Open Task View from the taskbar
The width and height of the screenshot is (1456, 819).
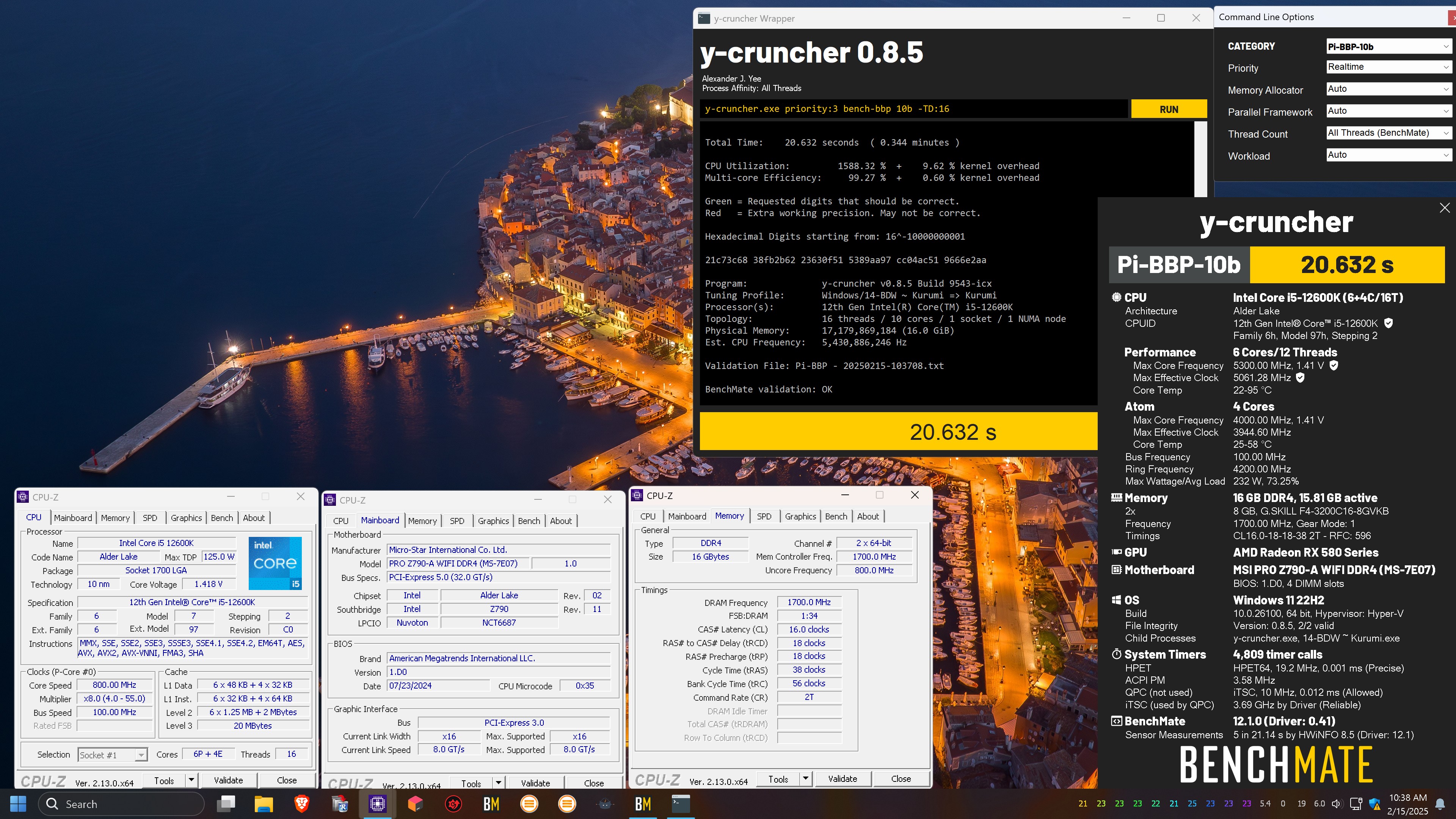point(226,804)
